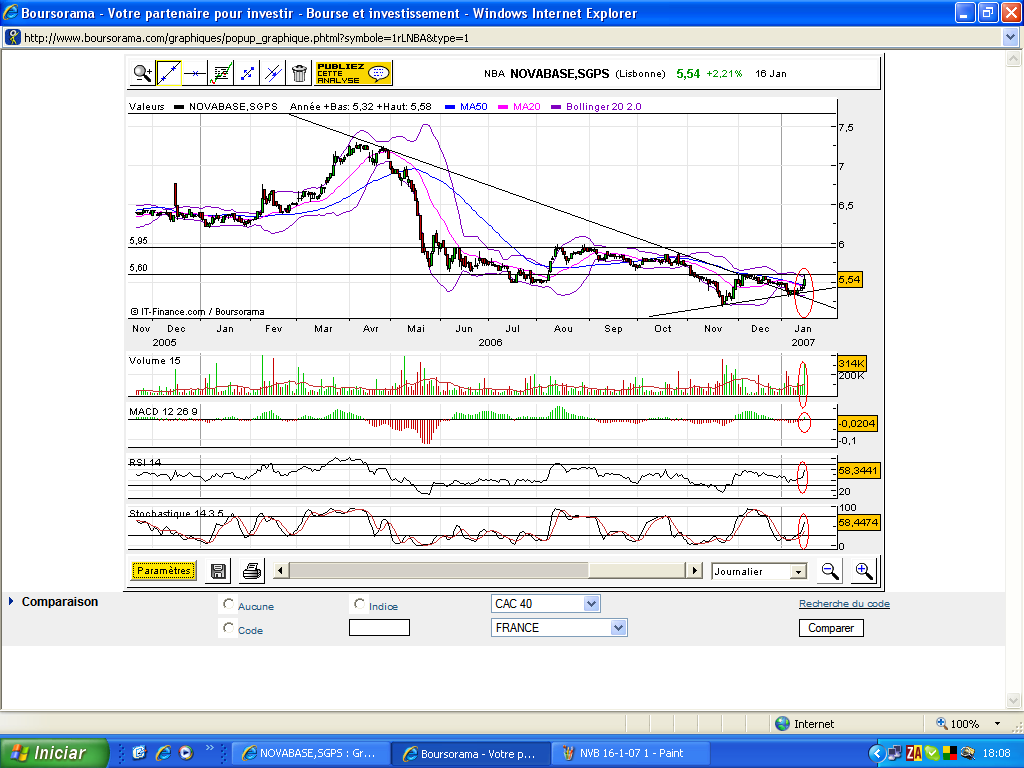The width and height of the screenshot is (1024, 768).
Task: Select the Aucune radio button
Action: pos(228,604)
